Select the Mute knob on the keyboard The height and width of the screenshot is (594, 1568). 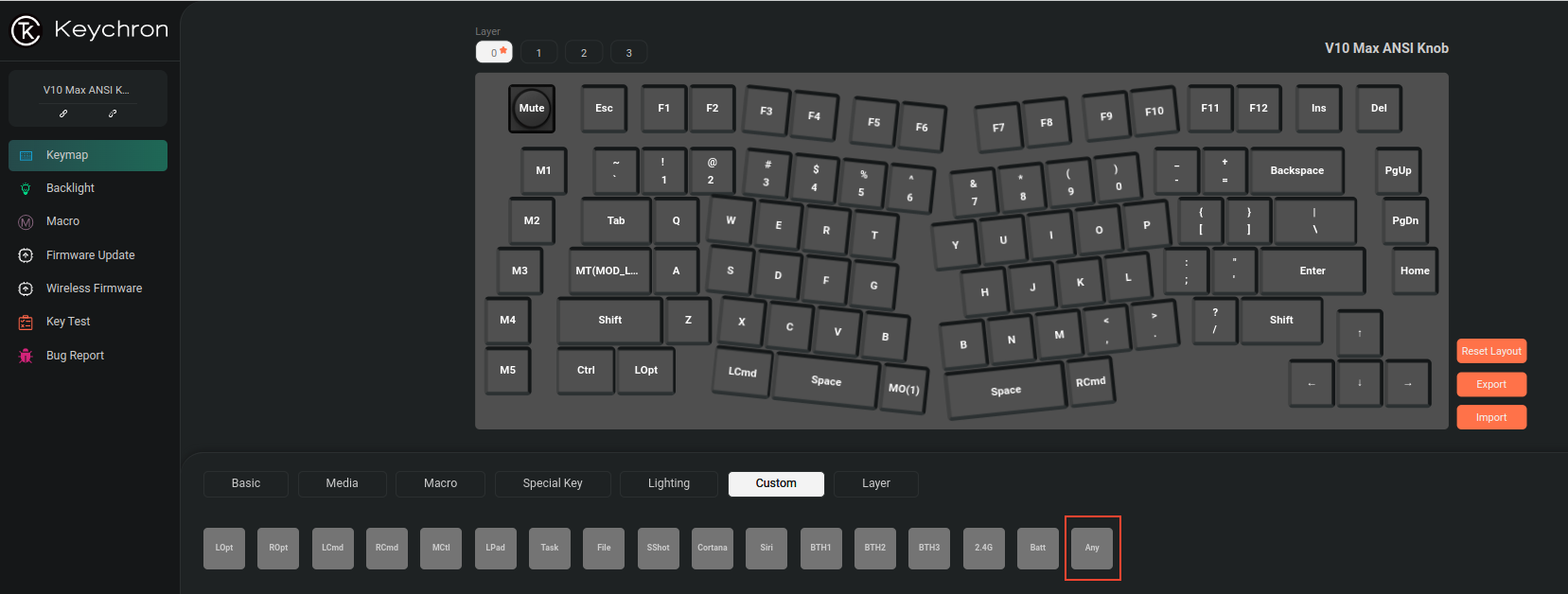532,108
